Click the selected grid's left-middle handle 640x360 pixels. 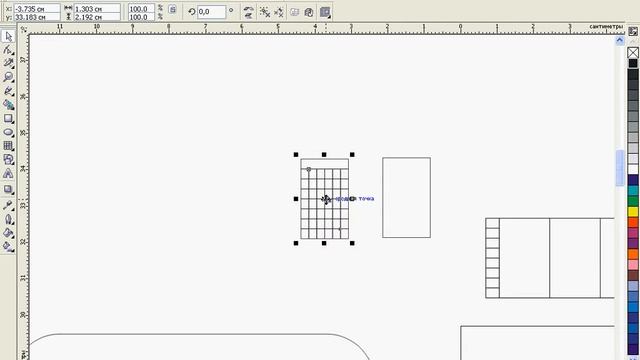296,199
